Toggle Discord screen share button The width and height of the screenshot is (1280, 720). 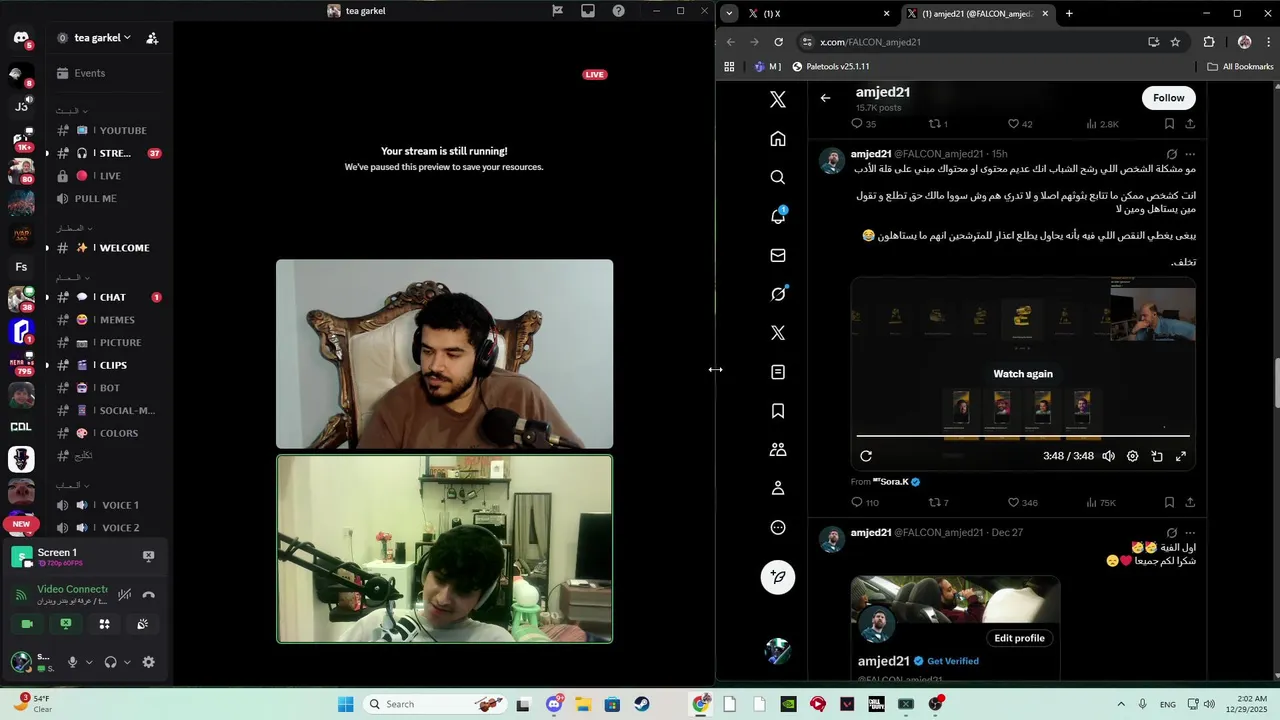click(x=66, y=624)
